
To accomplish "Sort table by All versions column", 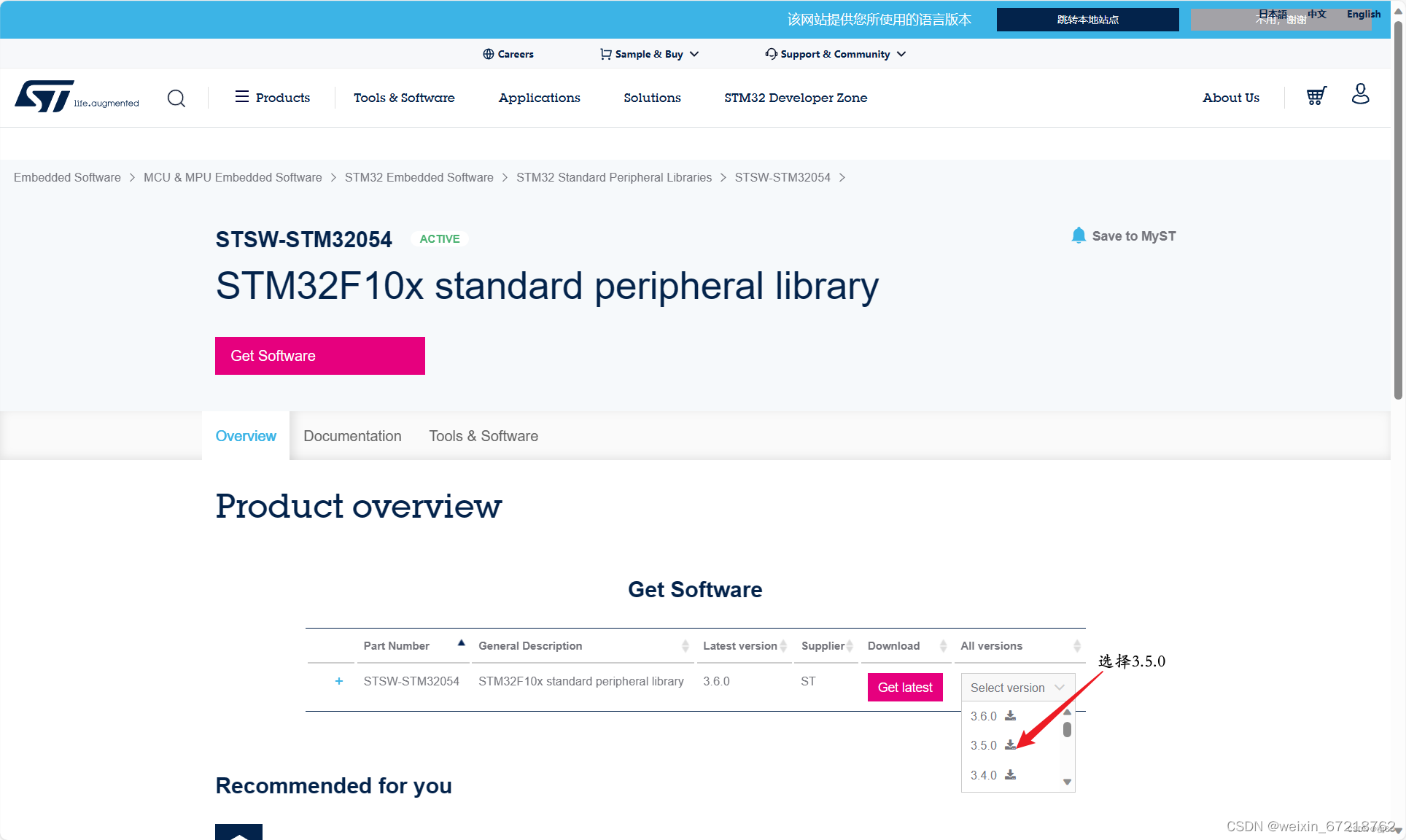I will [x=1077, y=646].
